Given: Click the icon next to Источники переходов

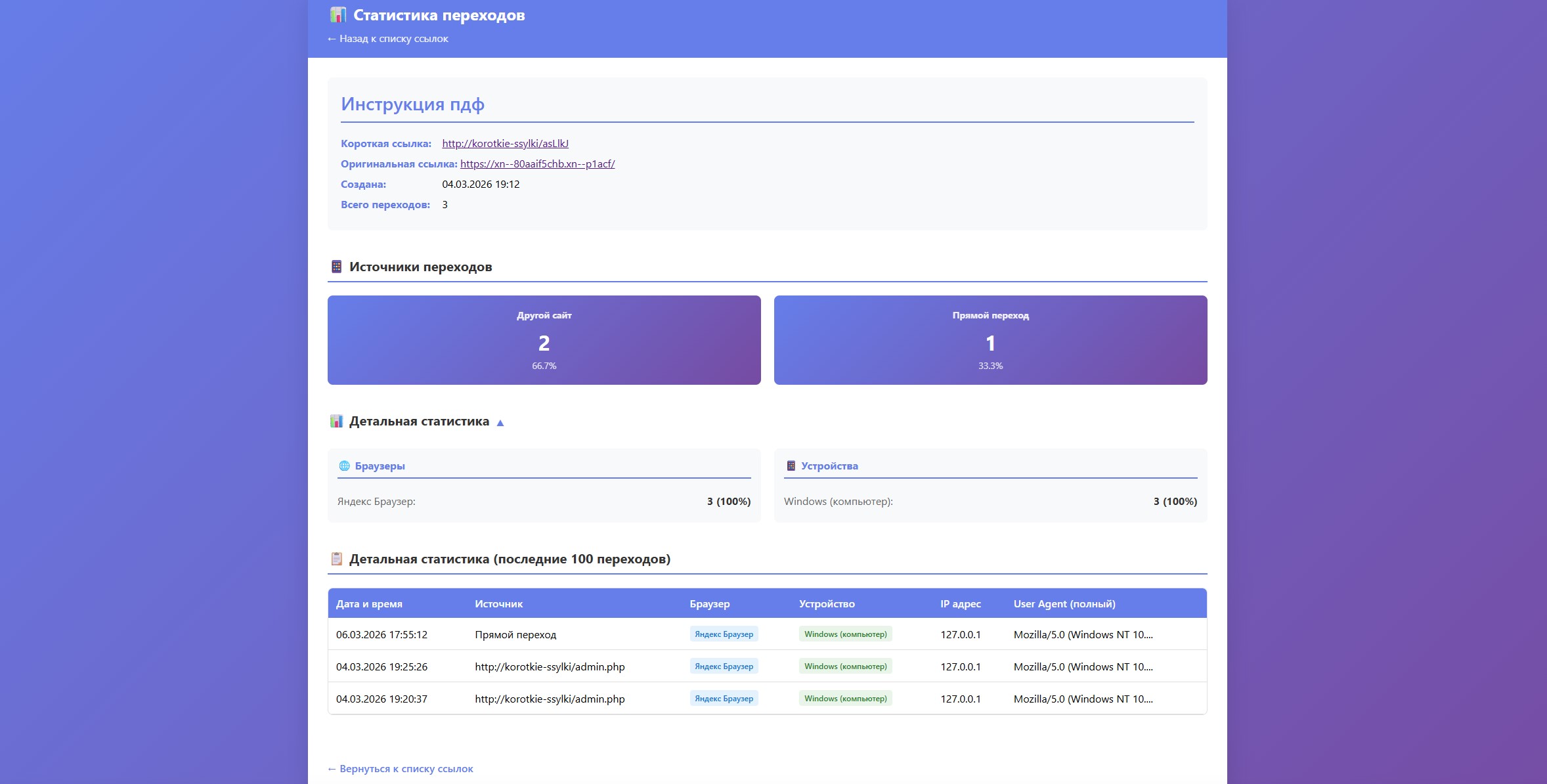Looking at the screenshot, I should click(336, 267).
